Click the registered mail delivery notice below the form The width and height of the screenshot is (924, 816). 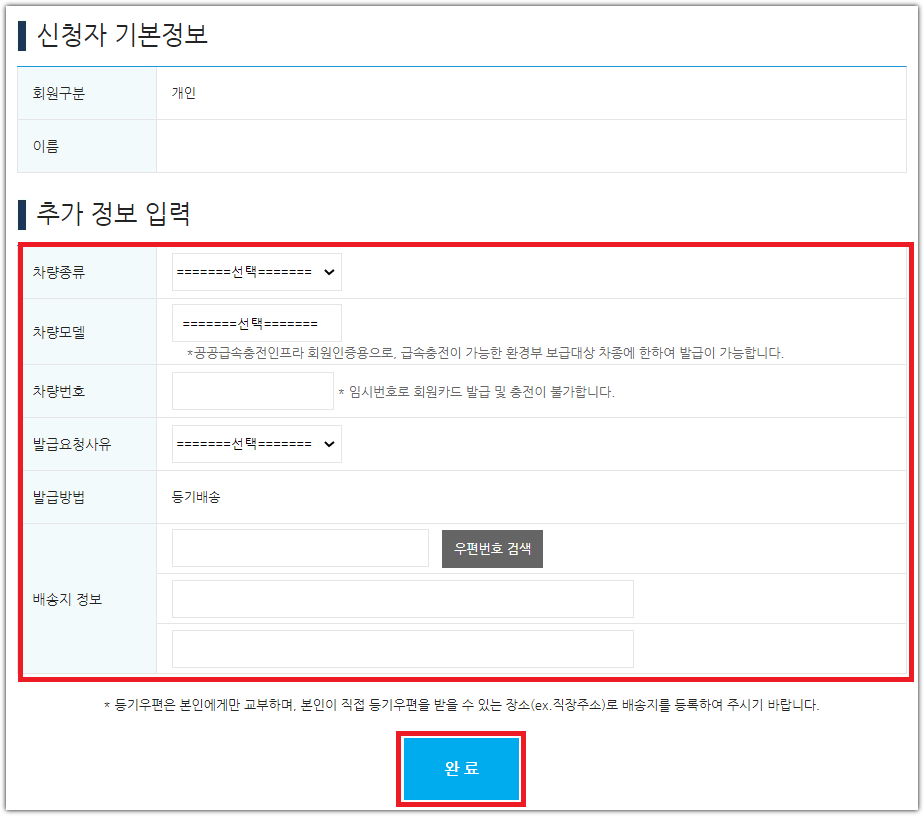(x=462, y=706)
